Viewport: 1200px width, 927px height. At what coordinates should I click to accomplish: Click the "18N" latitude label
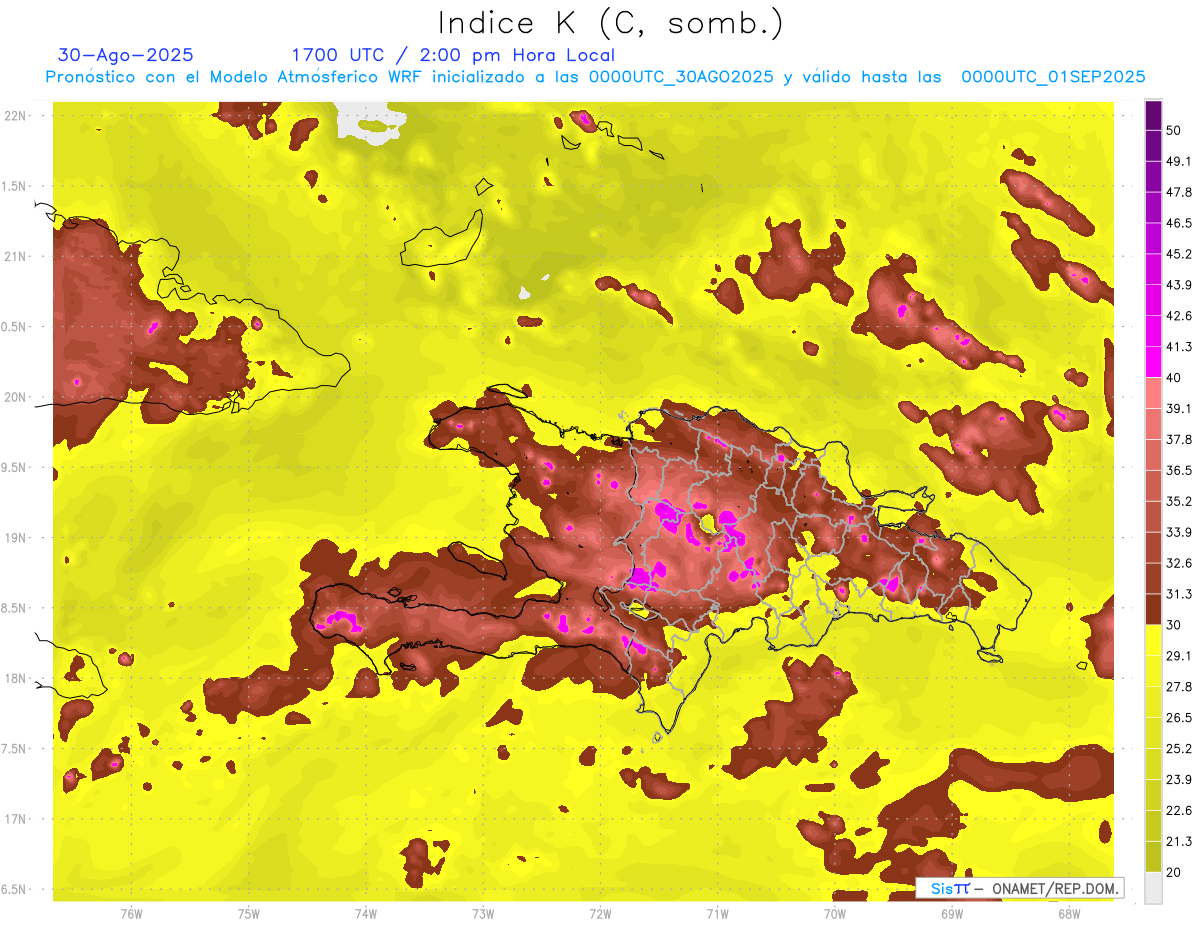(15, 678)
